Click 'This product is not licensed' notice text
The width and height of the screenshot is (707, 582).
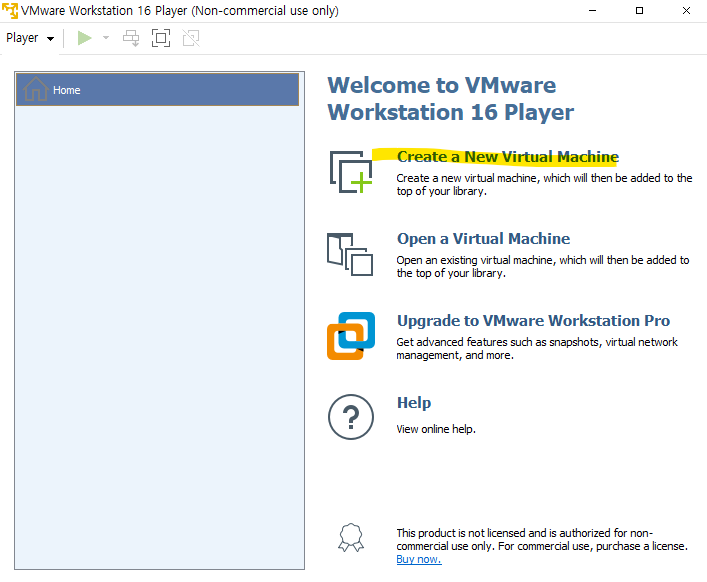542,540
